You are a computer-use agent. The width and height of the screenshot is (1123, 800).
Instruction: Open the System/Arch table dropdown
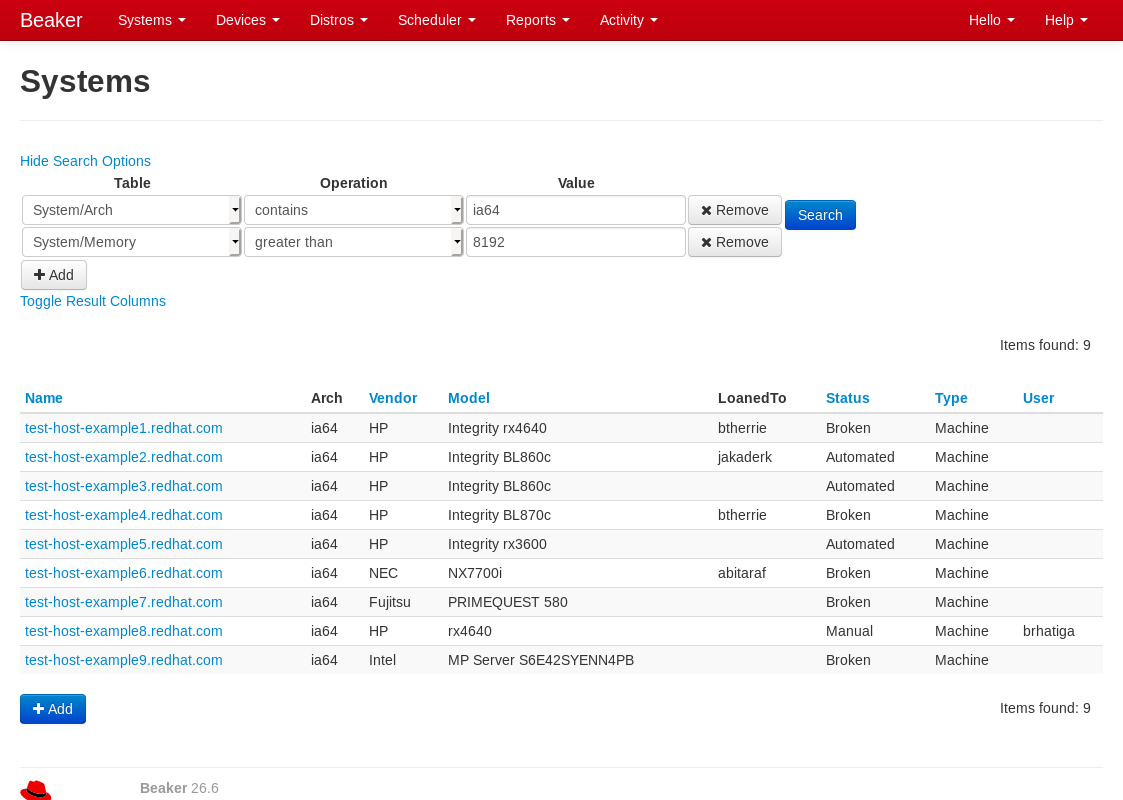pos(131,210)
